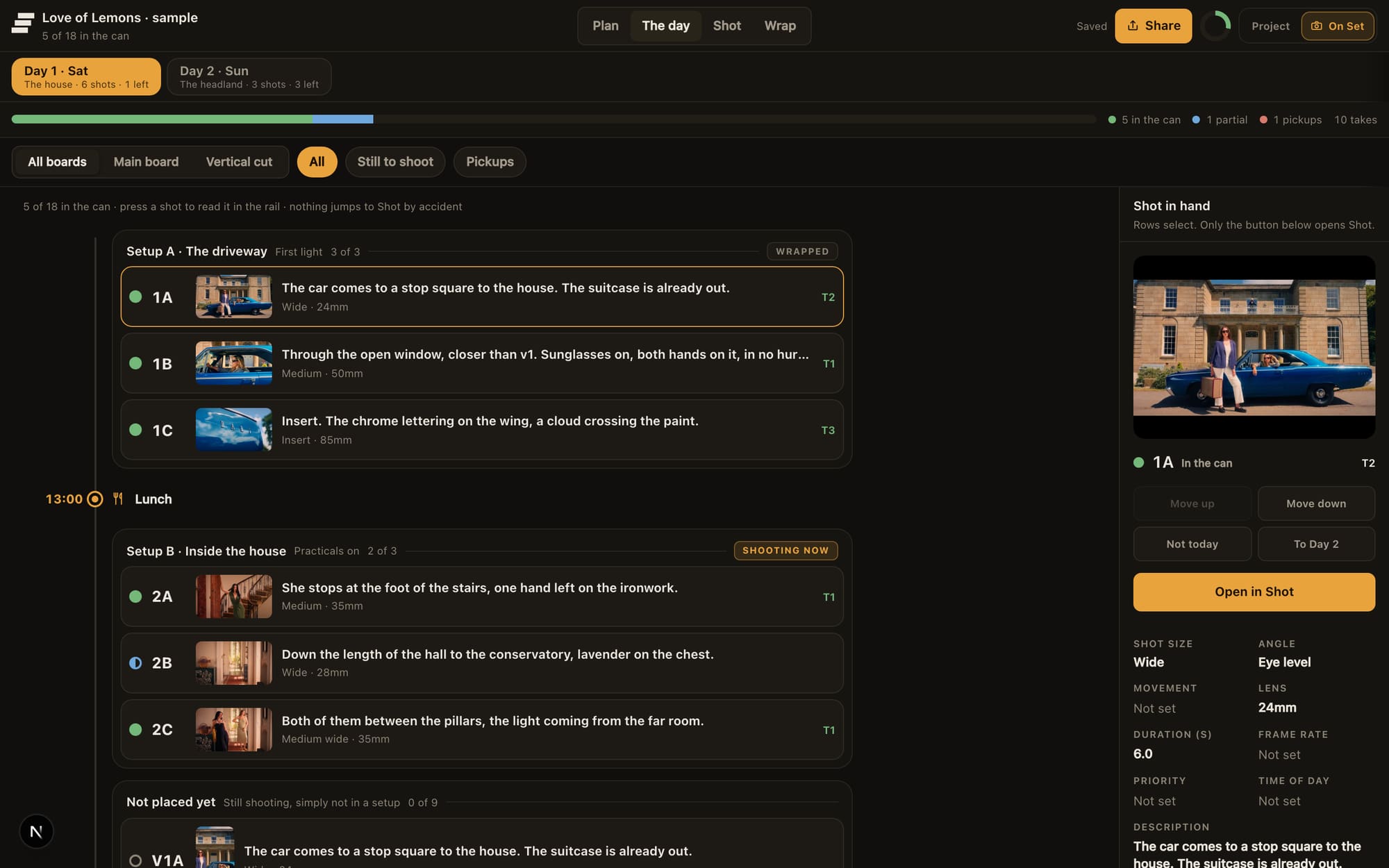Choose the Main board view
The image size is (1389, 868).
click(x=146, y=162)
